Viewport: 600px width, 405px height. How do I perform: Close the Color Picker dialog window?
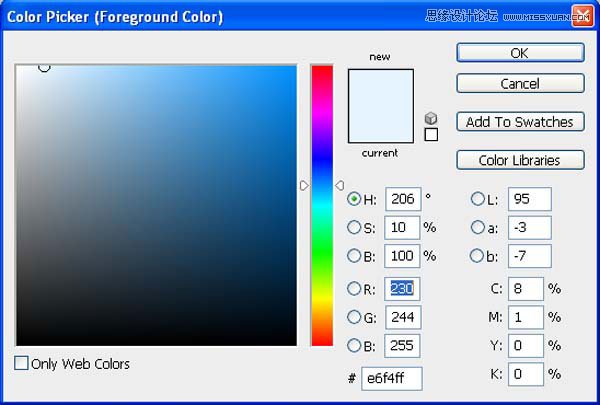point(581,16)
